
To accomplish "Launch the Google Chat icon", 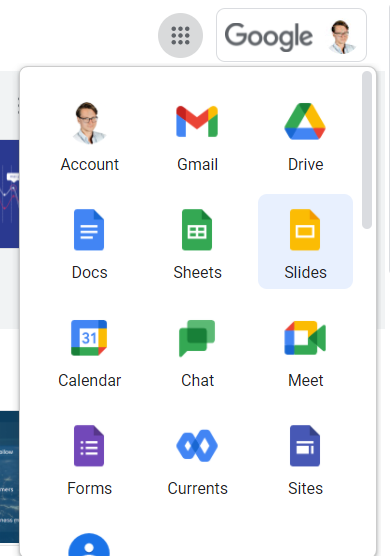I will 197,338.
